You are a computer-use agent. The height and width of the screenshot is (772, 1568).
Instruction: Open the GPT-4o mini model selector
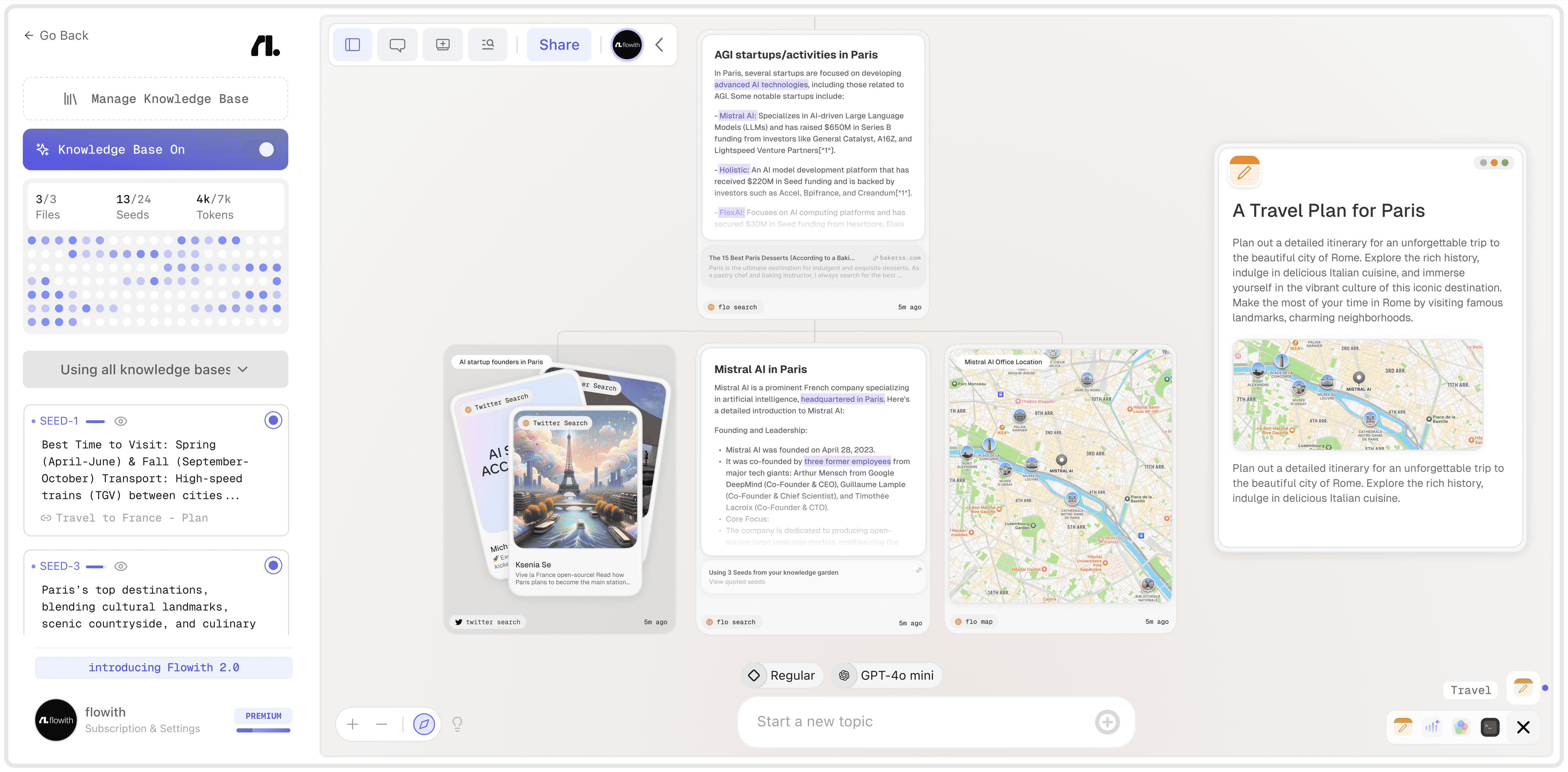tap(888, 675)
